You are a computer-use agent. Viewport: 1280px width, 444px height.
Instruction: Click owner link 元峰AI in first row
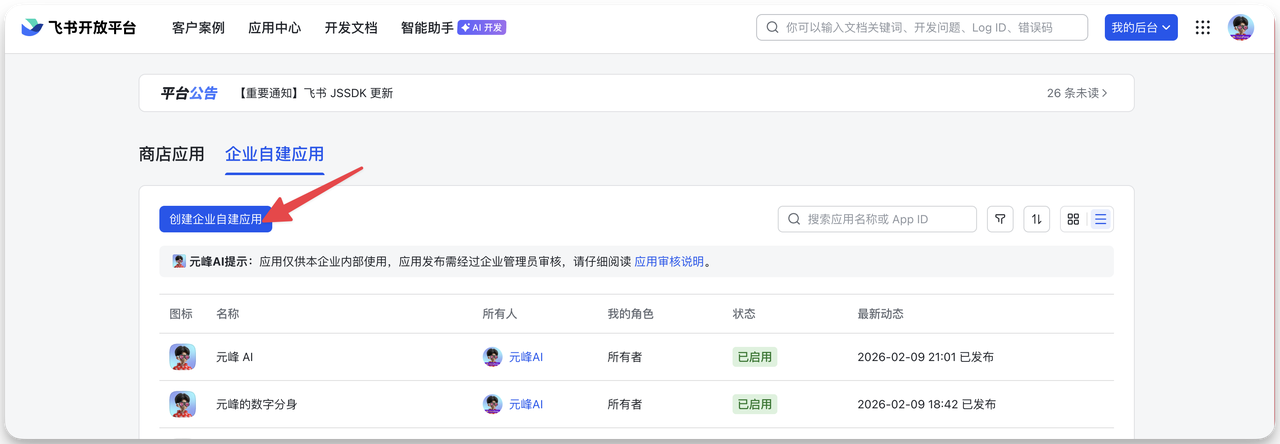point(526,357)
